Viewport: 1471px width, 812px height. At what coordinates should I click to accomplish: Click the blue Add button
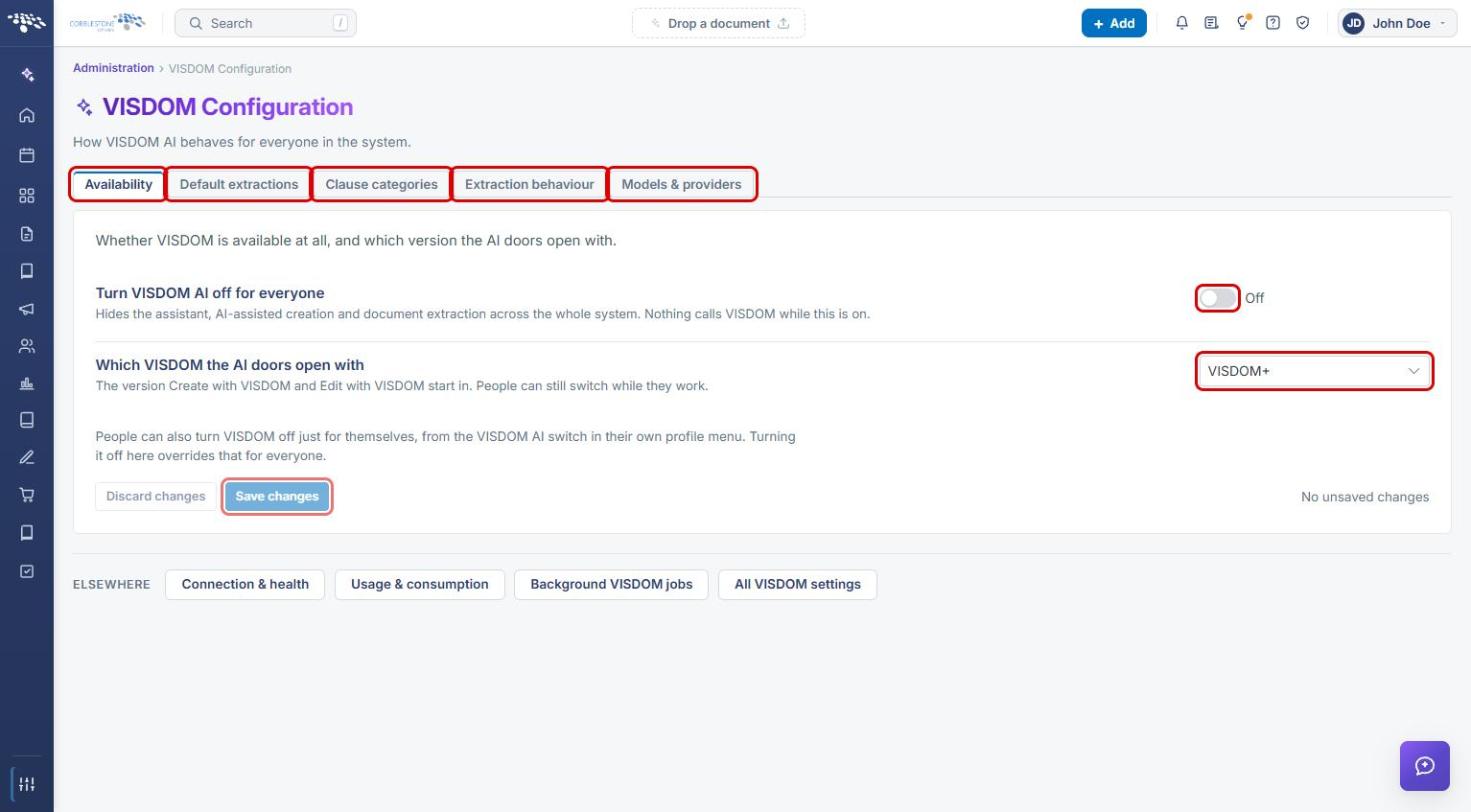click(x=1114, y=23)
